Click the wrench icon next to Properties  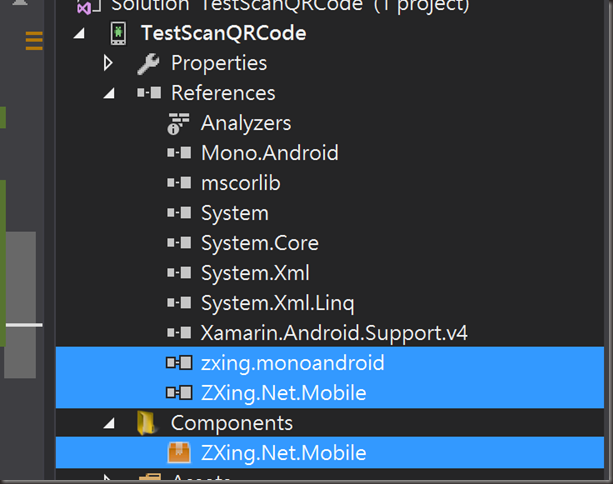pos(147,63)
